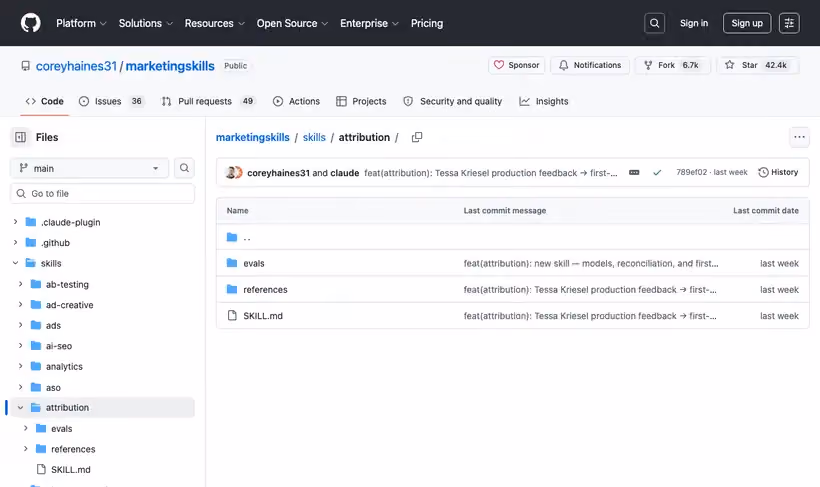
Task: Click the Sign up button
Action: point(747,23)
